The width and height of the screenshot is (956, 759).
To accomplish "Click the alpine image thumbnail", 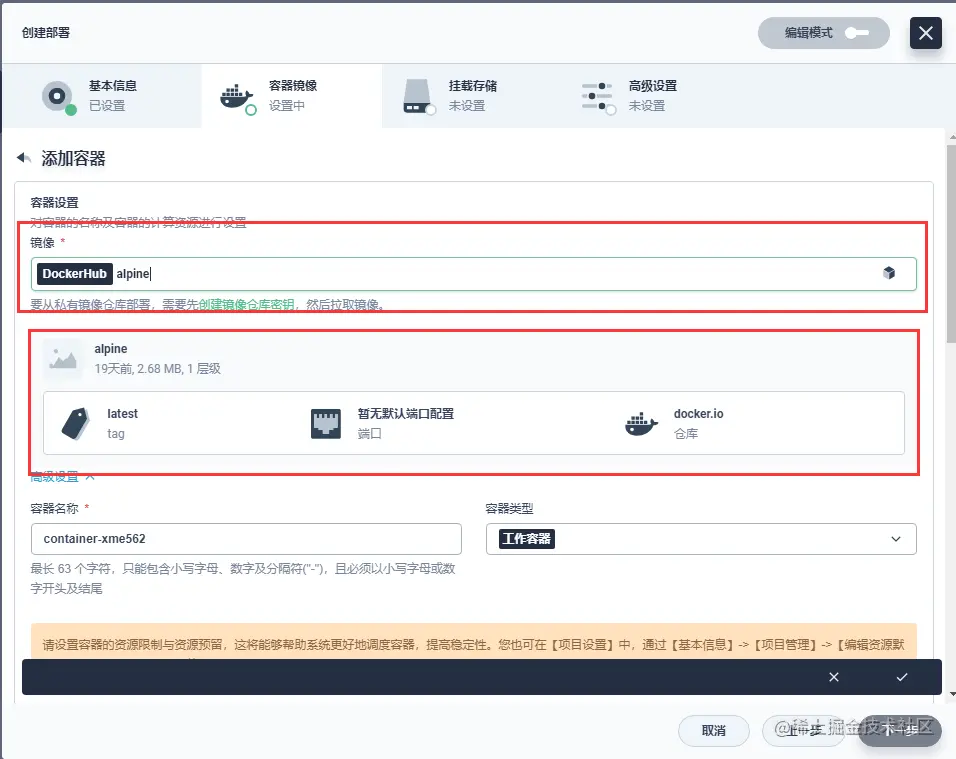I will coord(63,358).
